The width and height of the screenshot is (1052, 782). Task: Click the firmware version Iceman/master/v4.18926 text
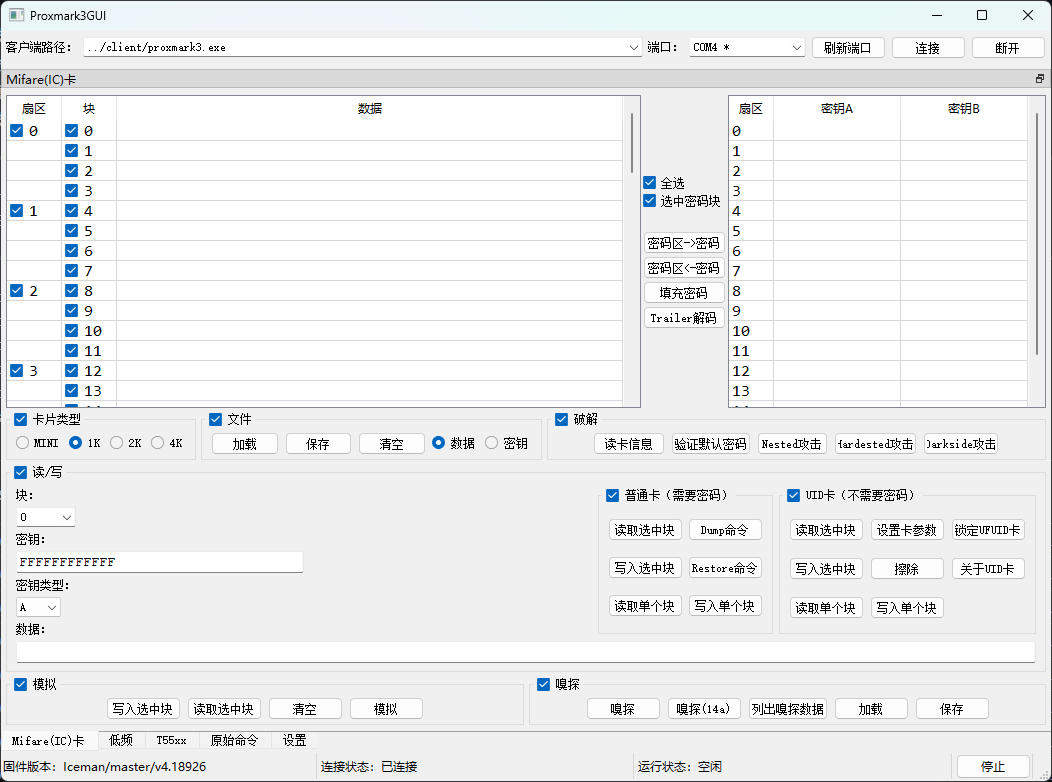point(135,766)
